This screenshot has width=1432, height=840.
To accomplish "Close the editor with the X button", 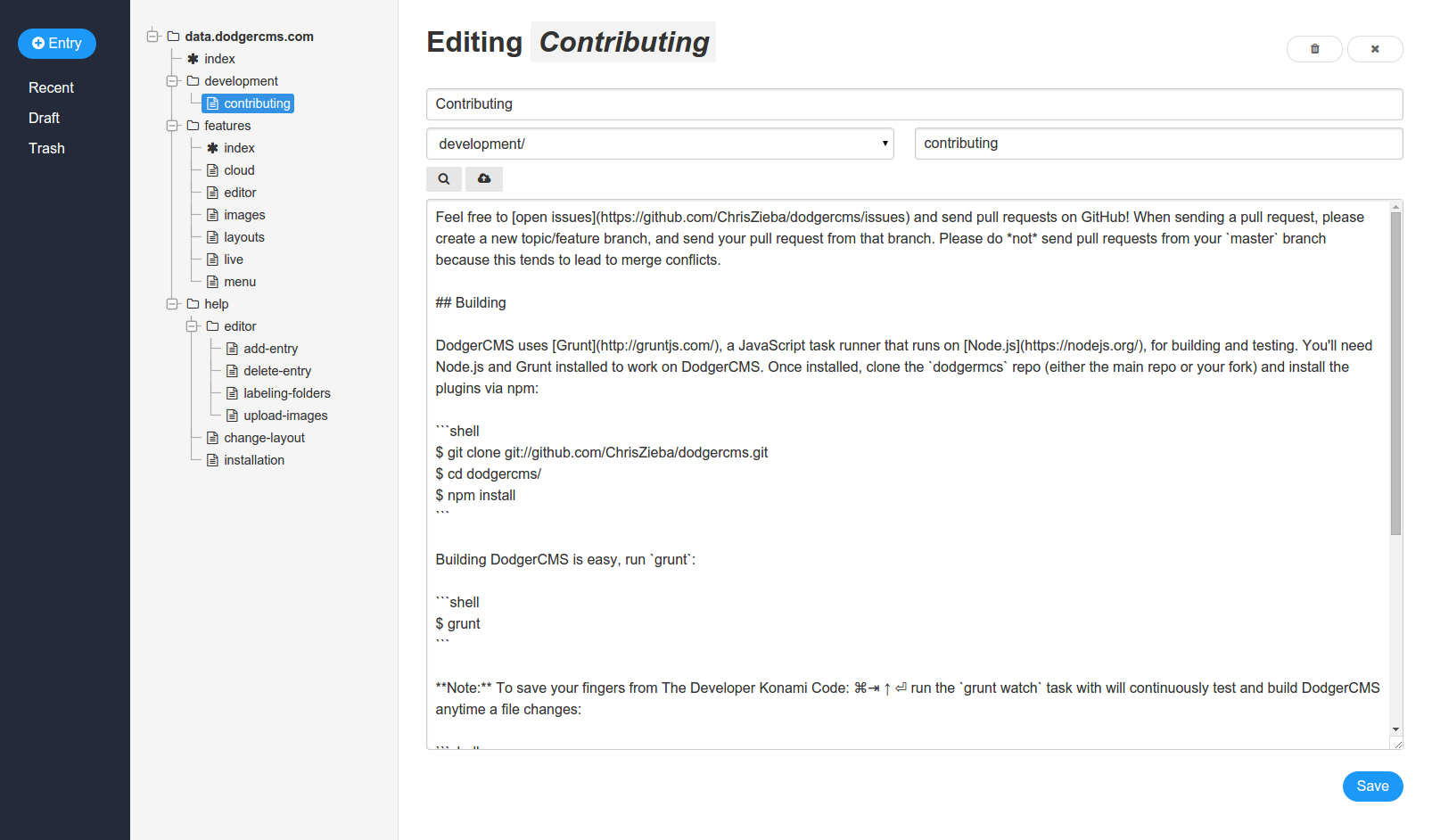I will pos(1375,49).
